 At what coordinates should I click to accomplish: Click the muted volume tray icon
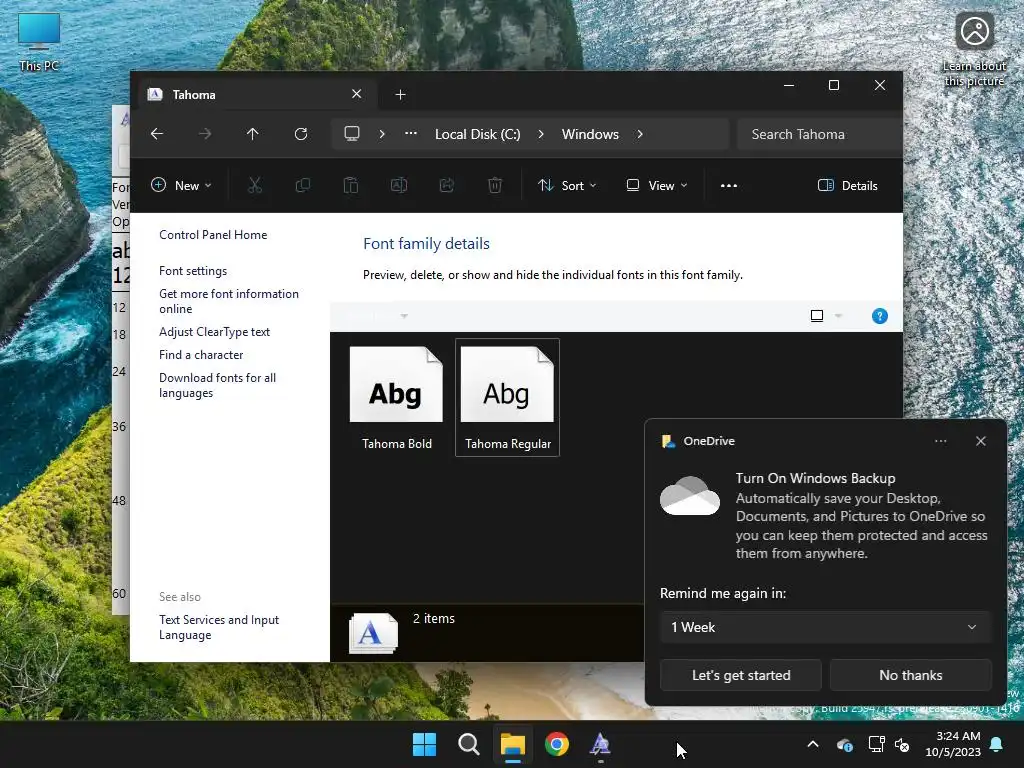pos(903,744)
